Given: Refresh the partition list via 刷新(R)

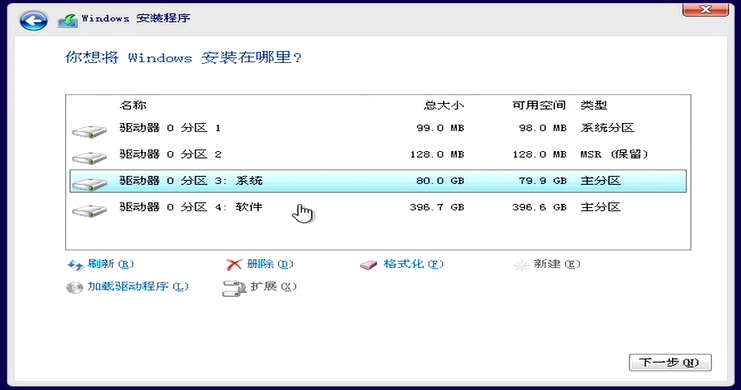Looking at the screenshot, I should (111, 264).
